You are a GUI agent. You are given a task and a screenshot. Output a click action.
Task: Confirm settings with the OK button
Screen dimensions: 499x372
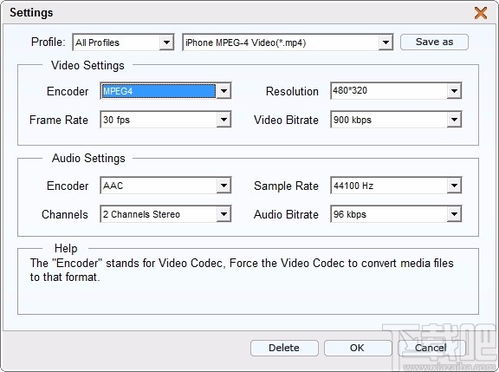pos(357,348)
